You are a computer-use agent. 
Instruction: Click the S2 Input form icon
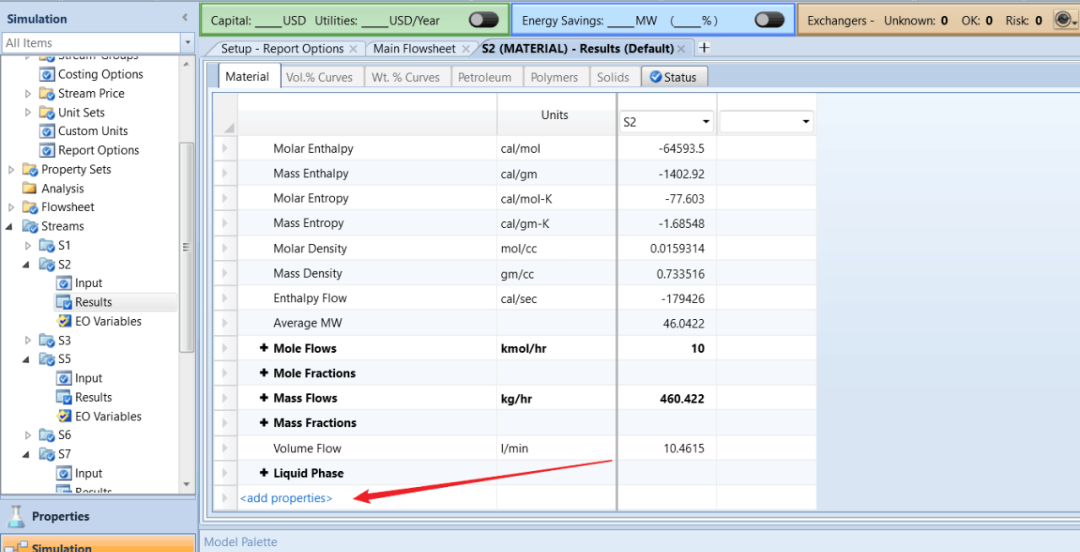click(63, 283)
